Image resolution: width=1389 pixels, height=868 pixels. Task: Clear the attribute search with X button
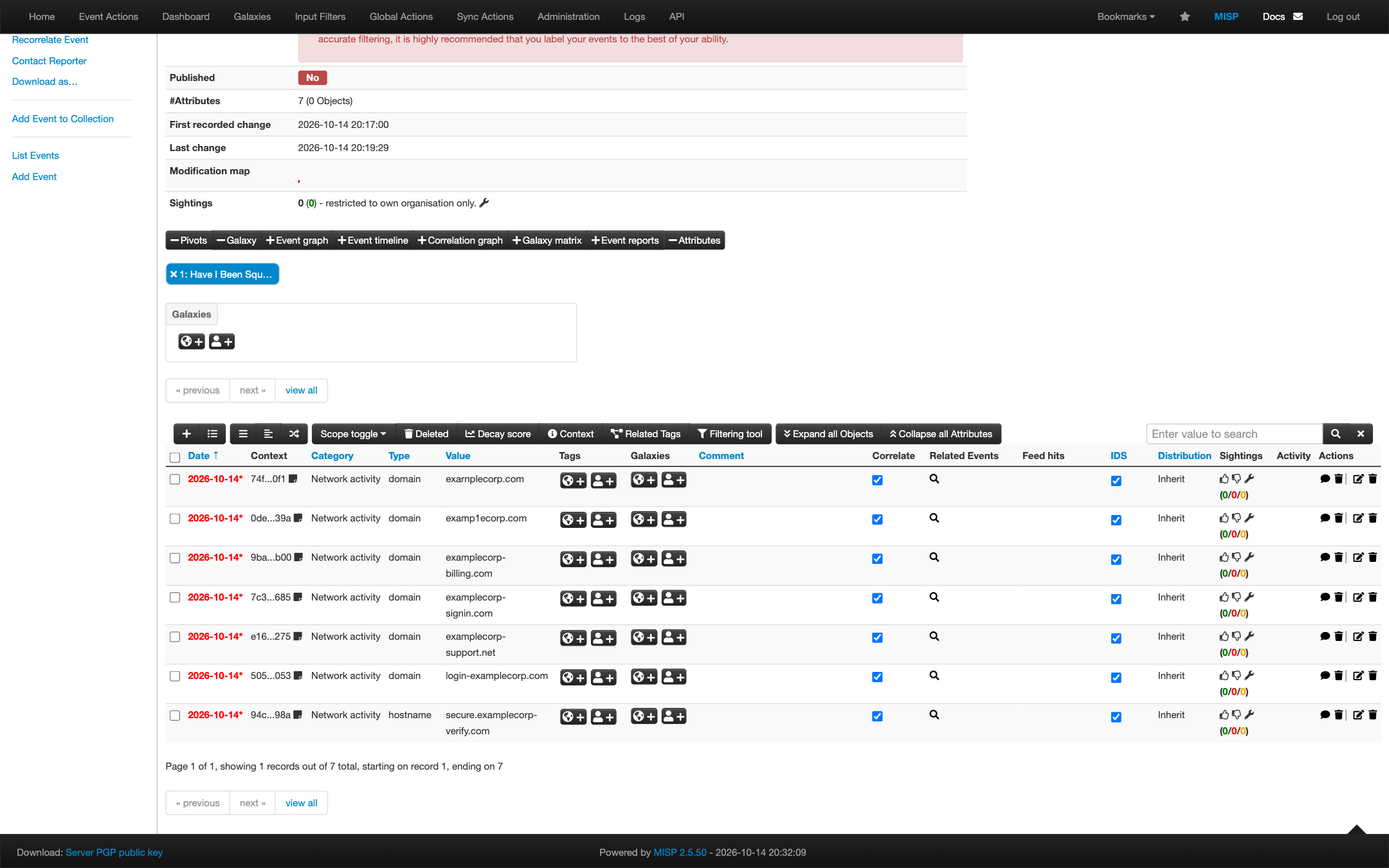[1361, 434]
